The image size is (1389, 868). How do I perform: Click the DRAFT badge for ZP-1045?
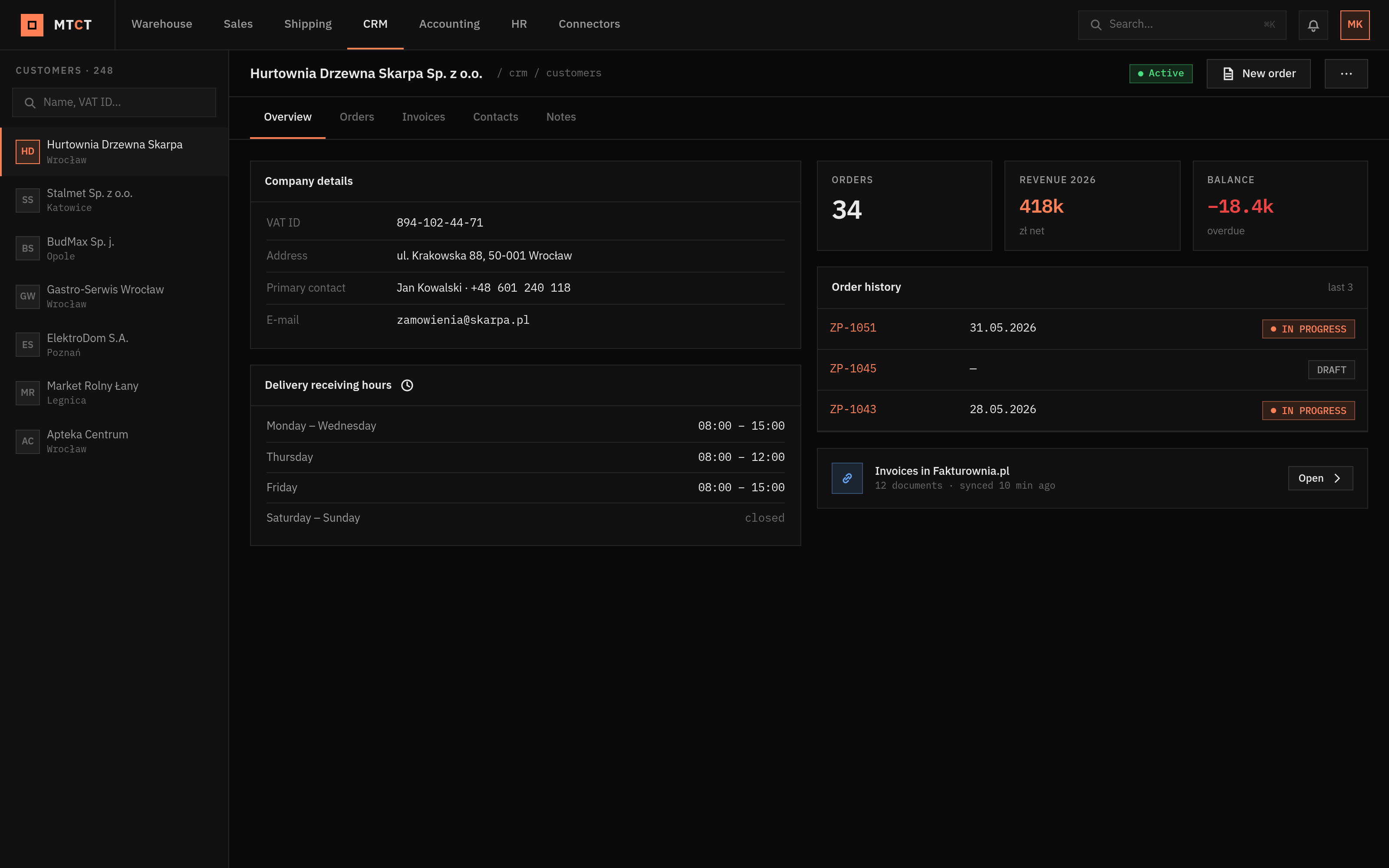point(1331,370)
